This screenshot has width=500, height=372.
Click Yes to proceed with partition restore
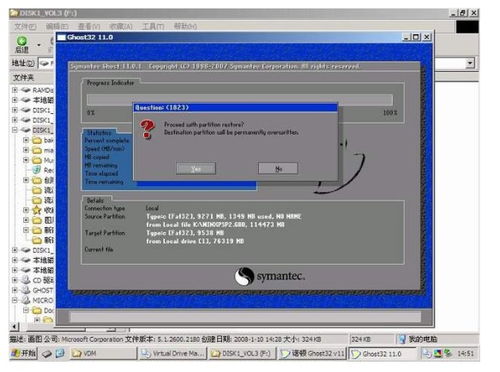(196, 169)
